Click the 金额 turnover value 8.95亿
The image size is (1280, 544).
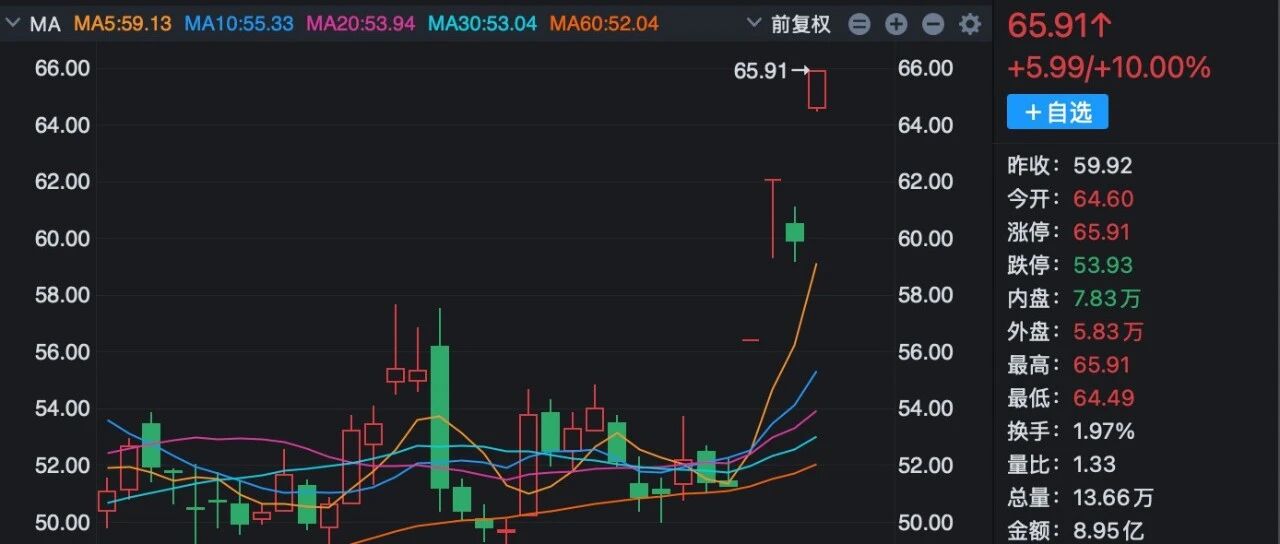click(x=1108, y=530)
